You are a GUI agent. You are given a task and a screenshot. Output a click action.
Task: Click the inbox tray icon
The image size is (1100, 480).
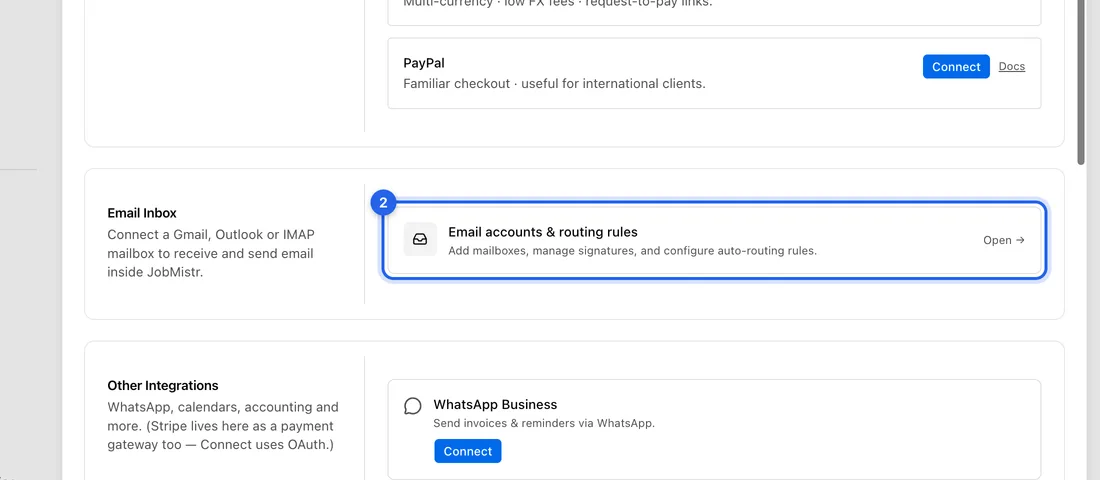tap(420, 239)
